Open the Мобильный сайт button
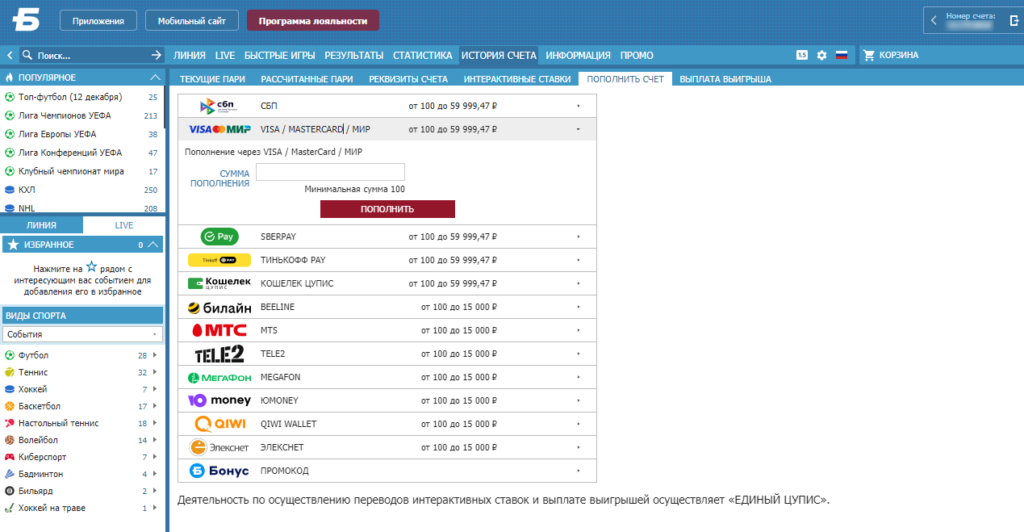 (191, 21)
